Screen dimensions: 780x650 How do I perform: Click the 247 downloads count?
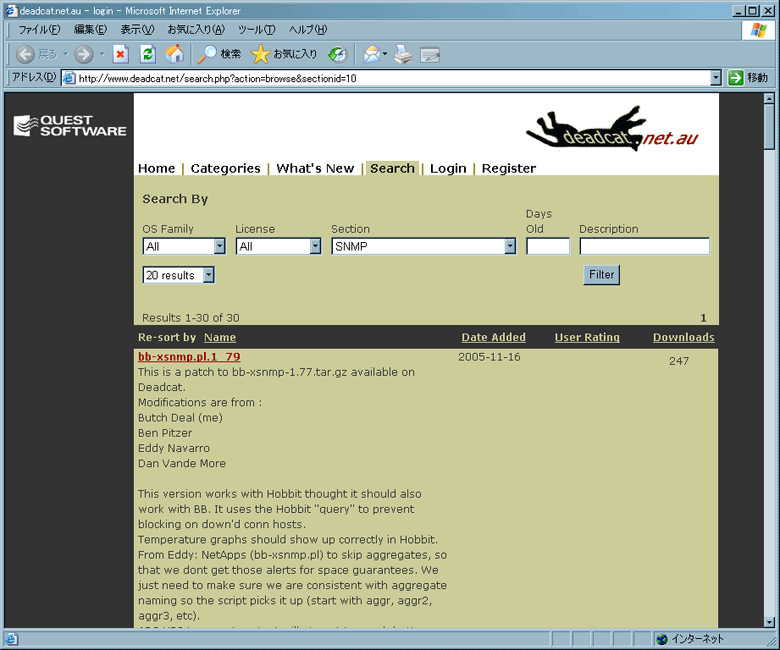(x=679, y=361)
